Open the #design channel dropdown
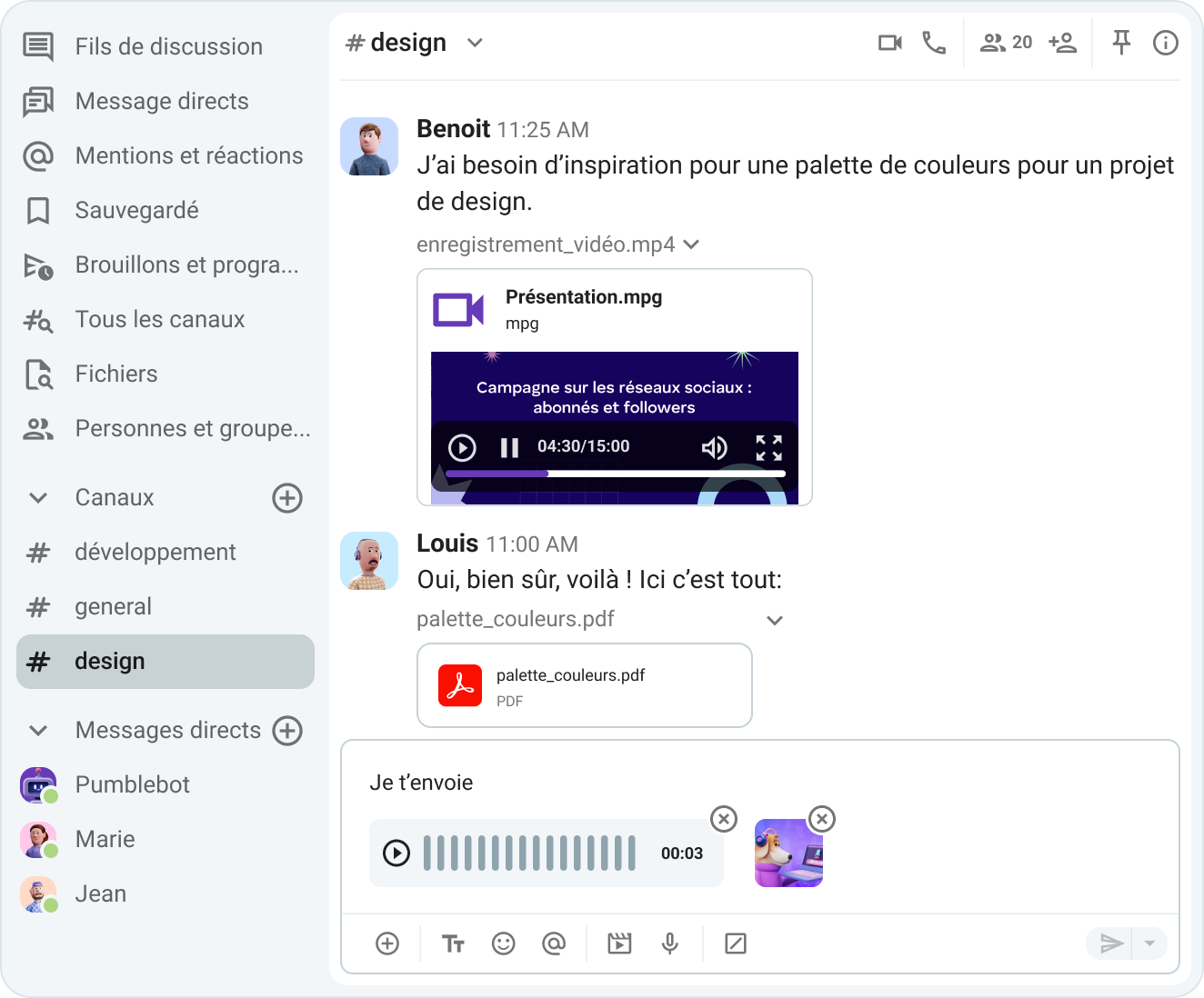The height and width of the screenshot is (998, 1204). 475,42
